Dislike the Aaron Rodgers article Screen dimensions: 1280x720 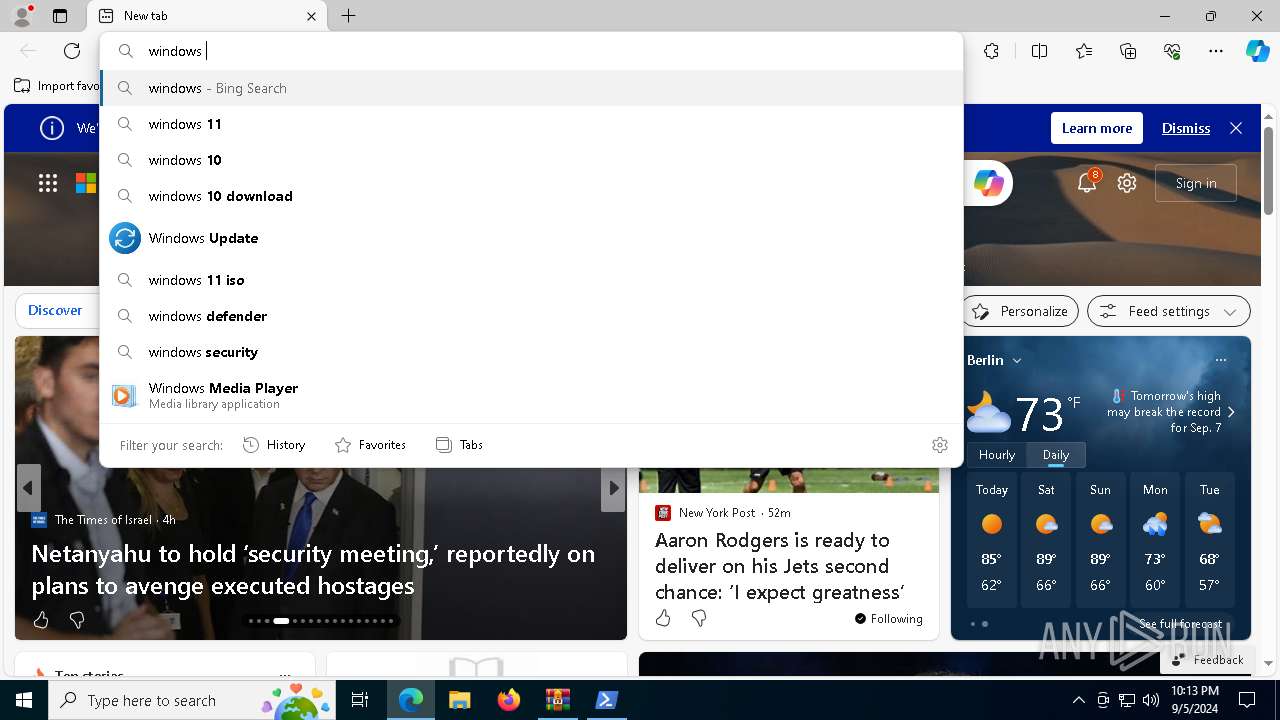[699, 619]
